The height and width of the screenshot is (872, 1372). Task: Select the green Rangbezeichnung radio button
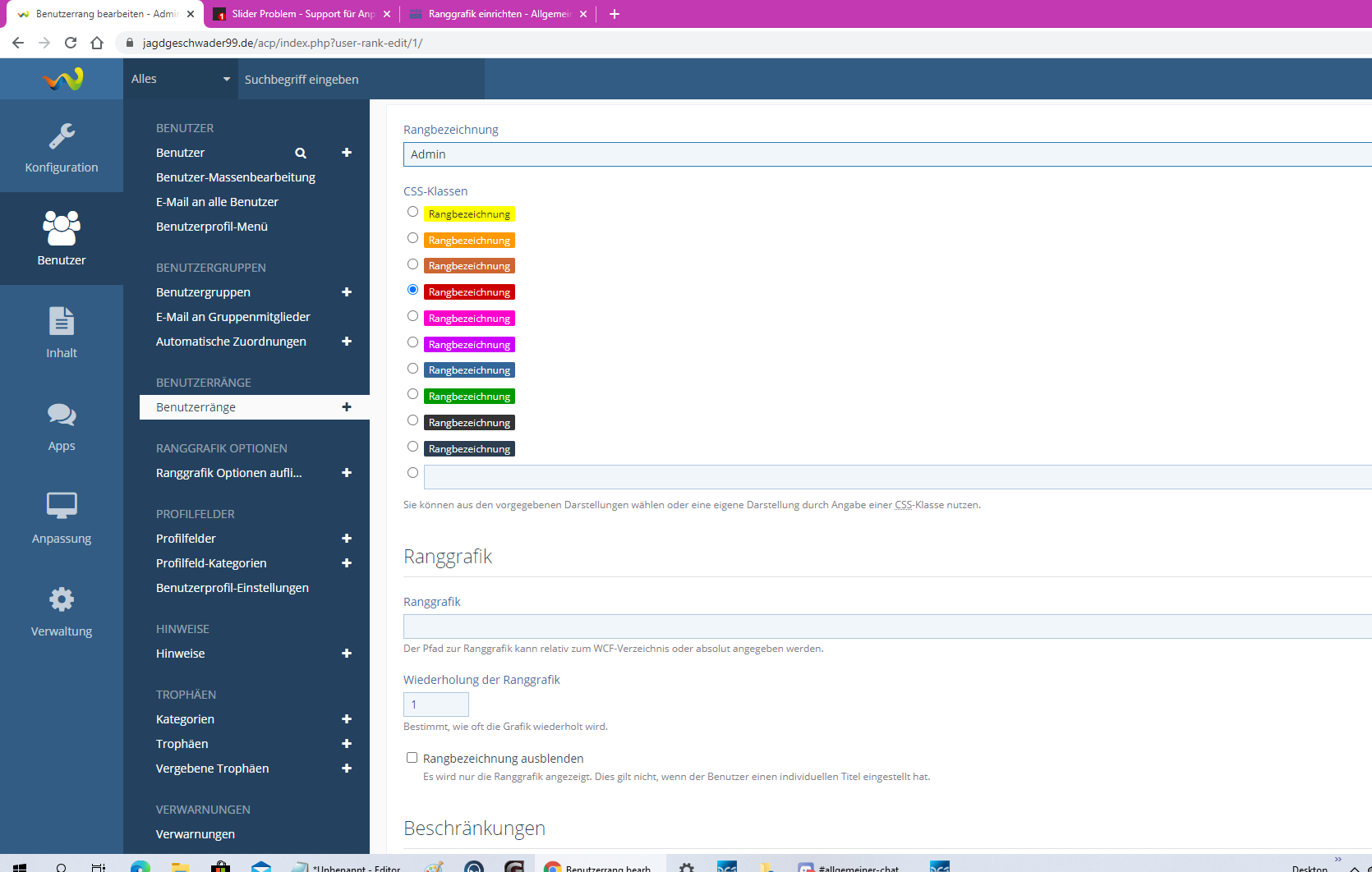pyautogui.click(x=413, y=394)
